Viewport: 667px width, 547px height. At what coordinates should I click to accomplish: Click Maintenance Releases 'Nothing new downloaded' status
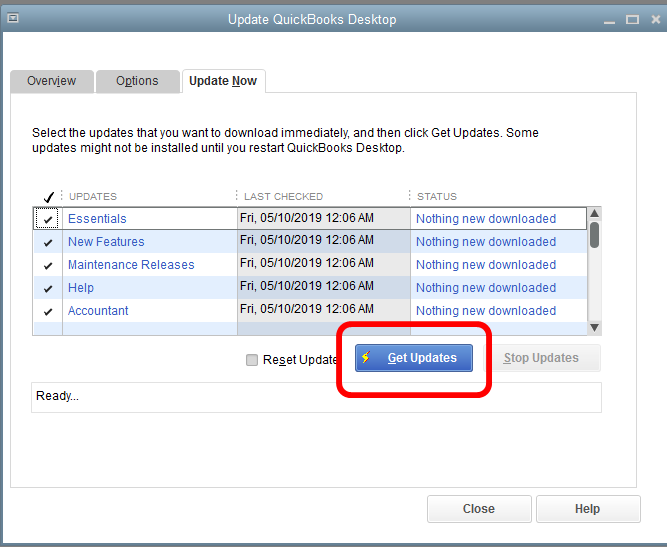(486, 265)
